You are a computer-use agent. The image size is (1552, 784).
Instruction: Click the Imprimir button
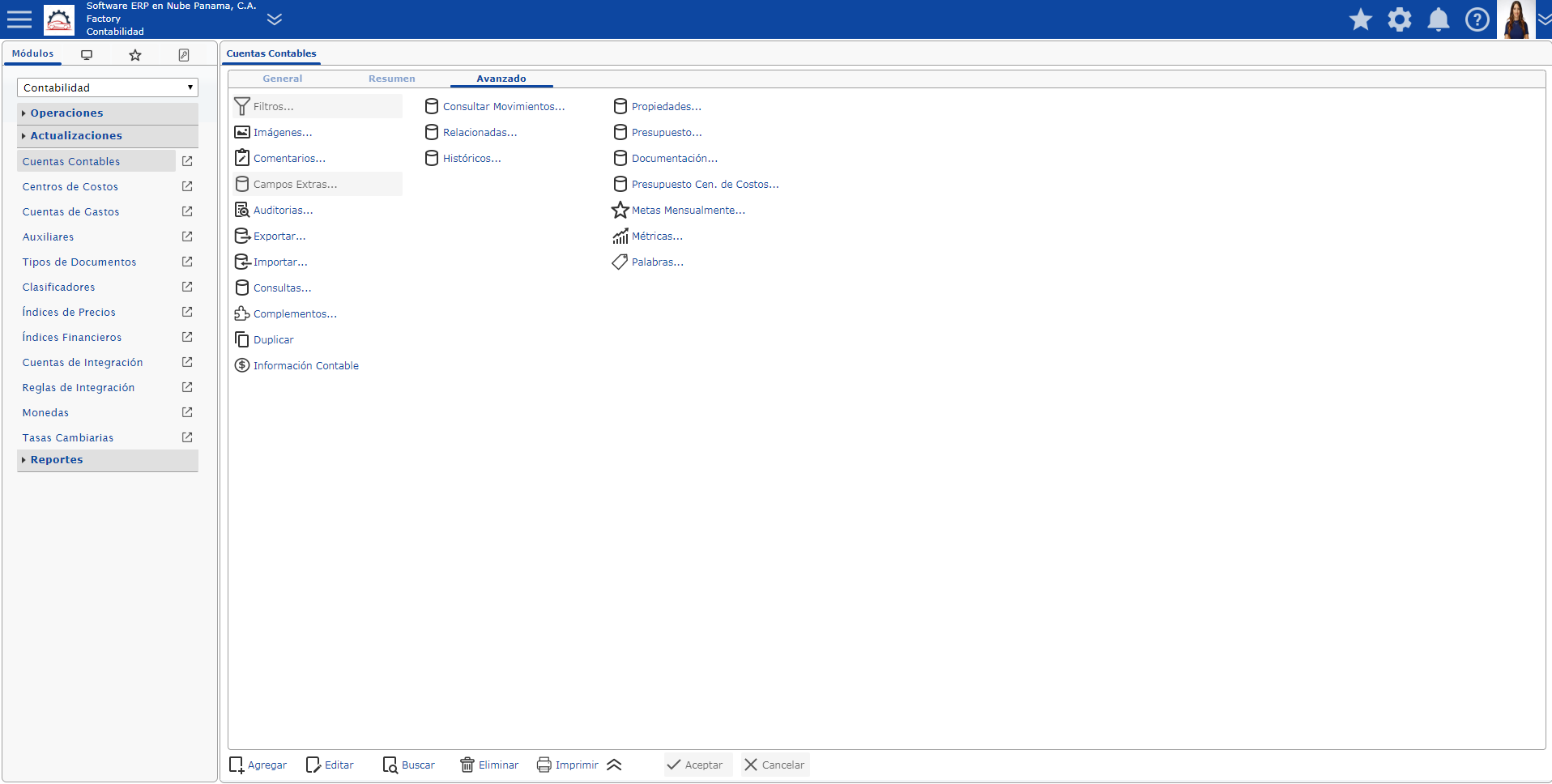pyautogui.click(x=568, y=765)
